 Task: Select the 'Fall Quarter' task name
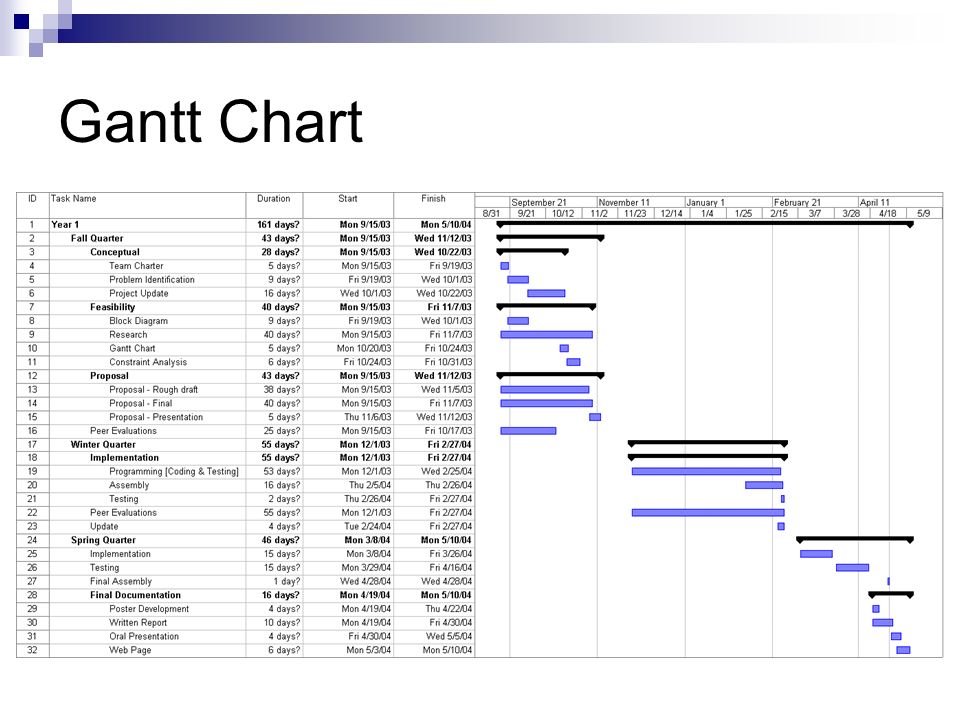click(97, 238)
